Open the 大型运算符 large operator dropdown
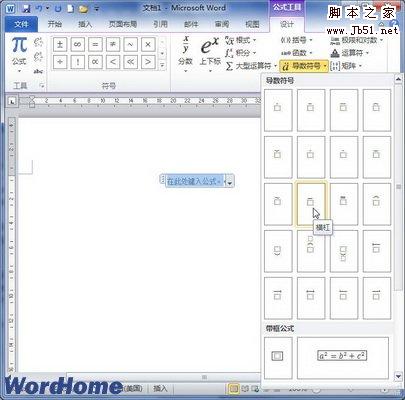 click(251, 66)
